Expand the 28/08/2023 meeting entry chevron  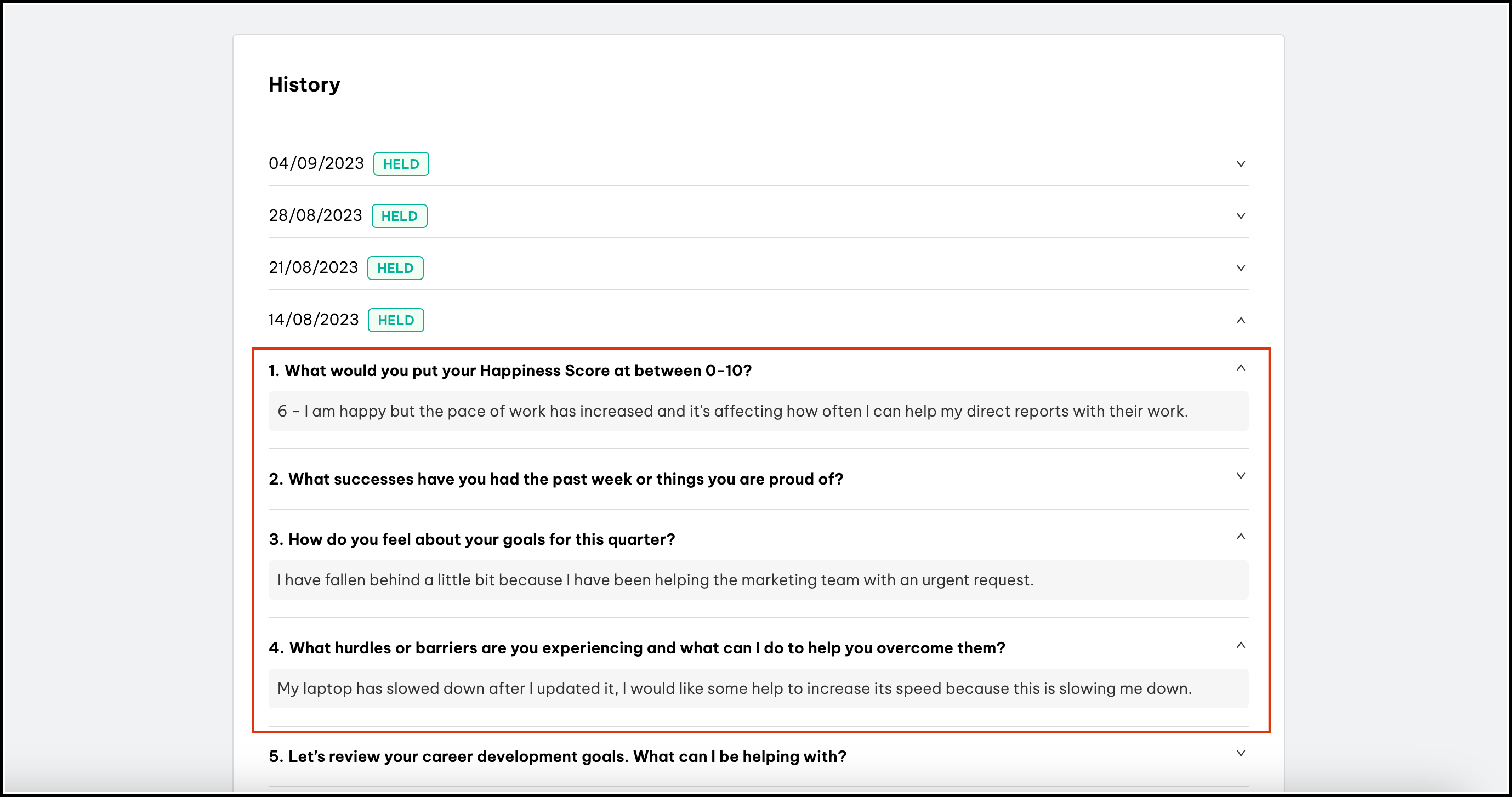[x=1240, y=216]
